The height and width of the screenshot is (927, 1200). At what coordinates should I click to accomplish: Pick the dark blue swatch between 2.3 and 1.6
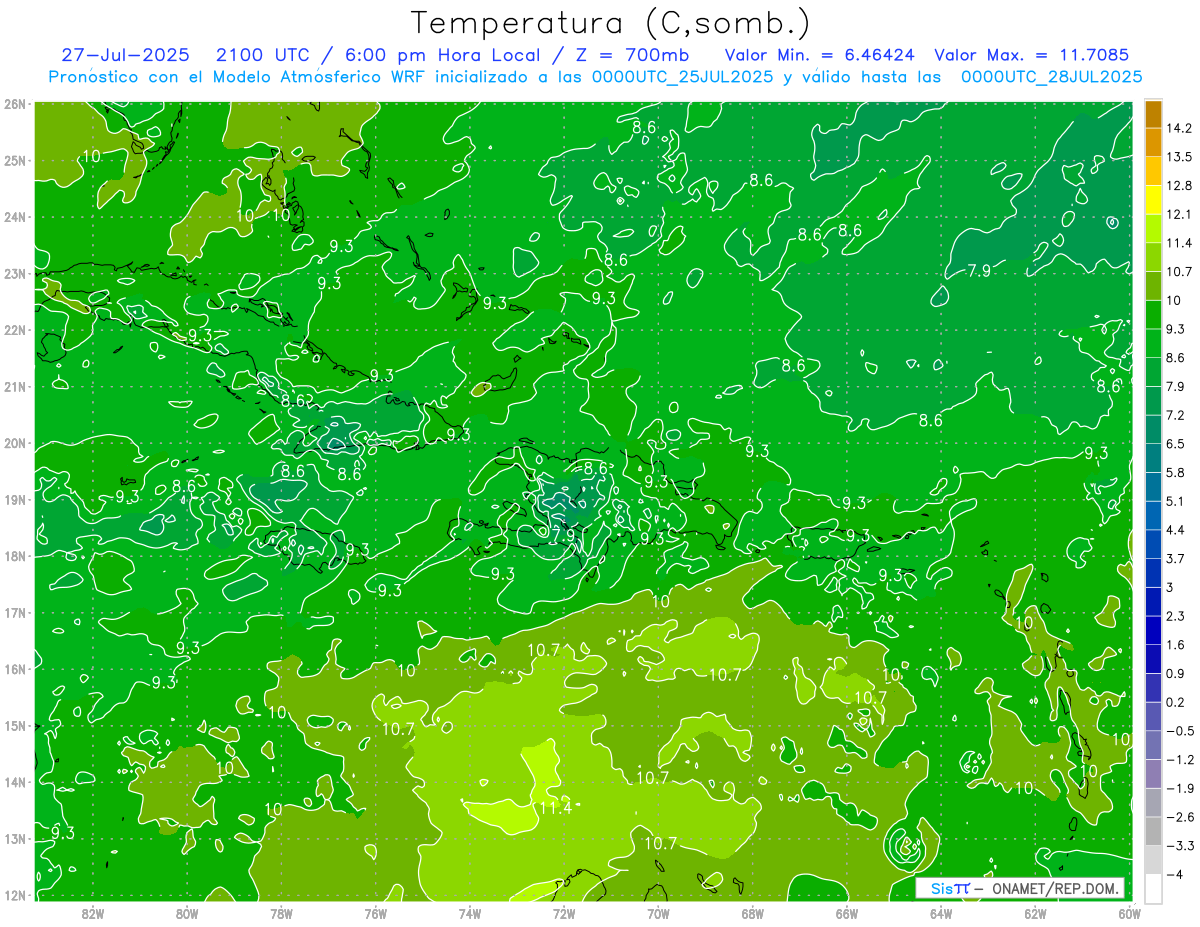coord(1153,630)
